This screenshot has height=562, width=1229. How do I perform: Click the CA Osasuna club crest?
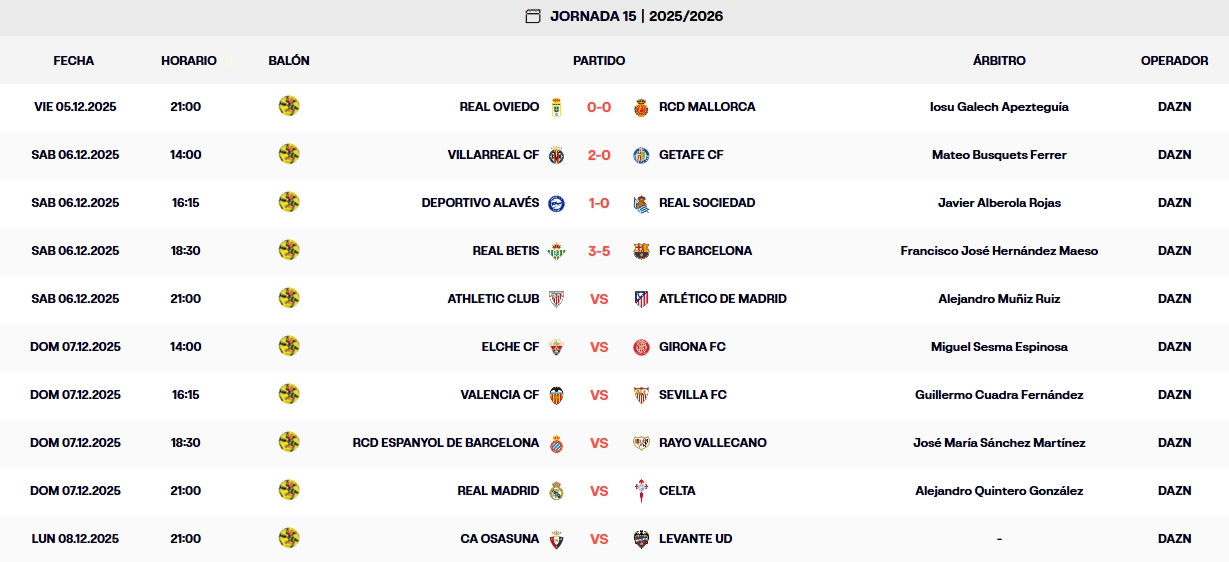[557, 539]
